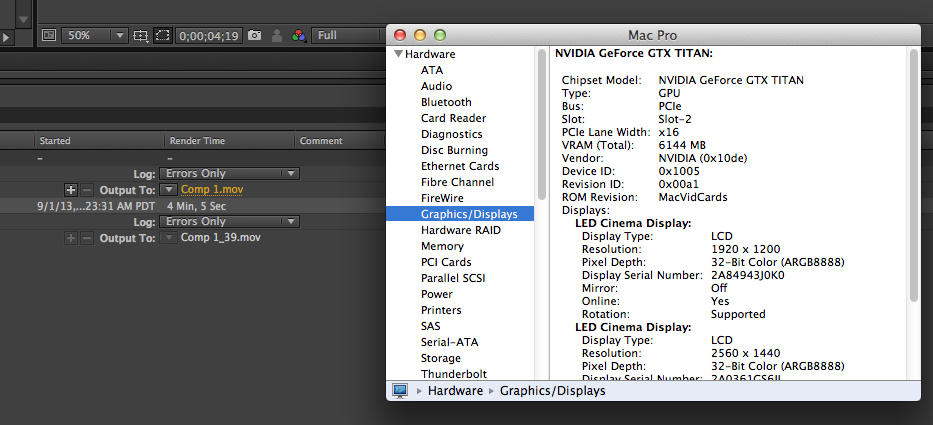Select Serial-ATA in the sidebar
Screen dimensions: 933x425
(449, 342)
